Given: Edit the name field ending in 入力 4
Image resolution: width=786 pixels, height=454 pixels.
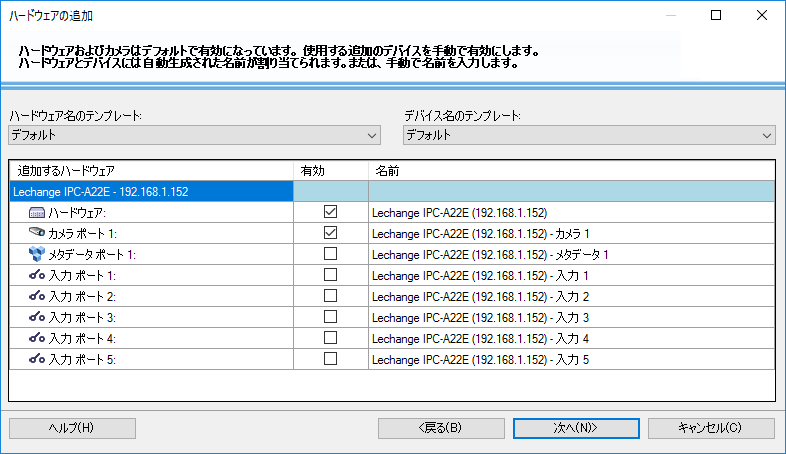Looking at the screenshot, I should pyautogui.click(x=571, y=339).
